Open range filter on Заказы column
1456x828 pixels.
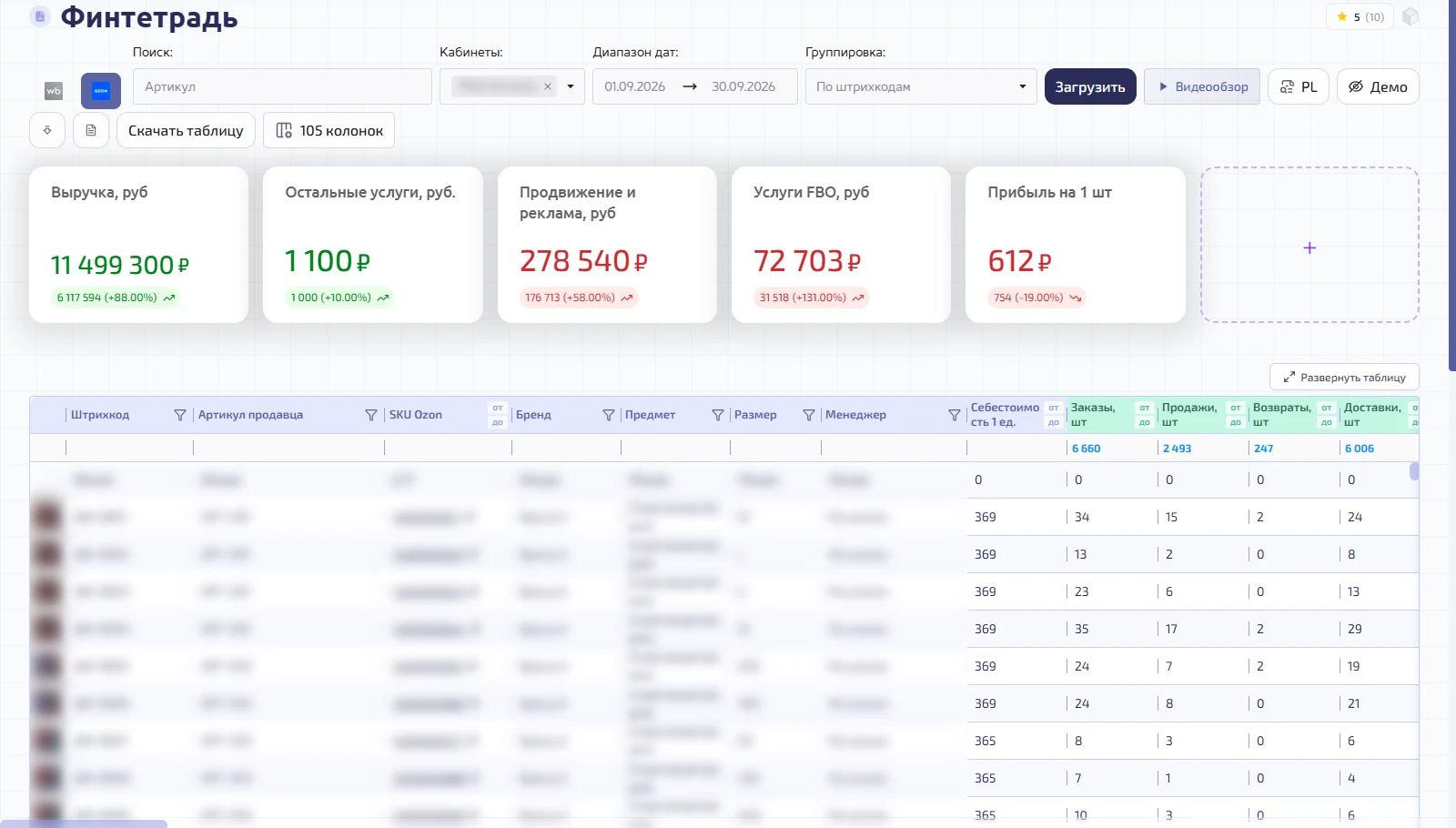point(1145,415)
